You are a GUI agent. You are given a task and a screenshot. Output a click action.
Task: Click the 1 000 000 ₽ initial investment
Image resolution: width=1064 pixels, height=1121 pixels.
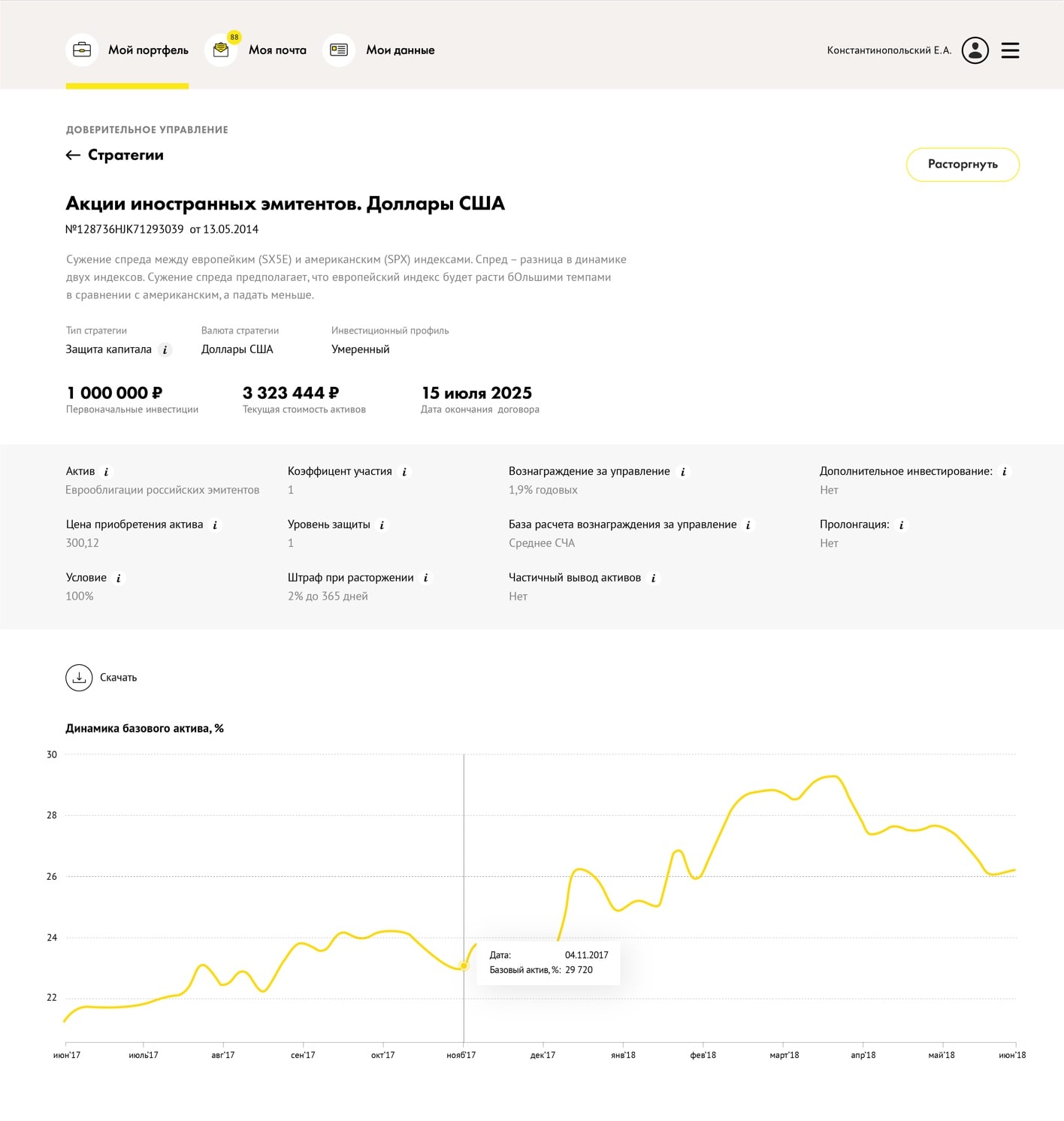[x=114, y=393]
